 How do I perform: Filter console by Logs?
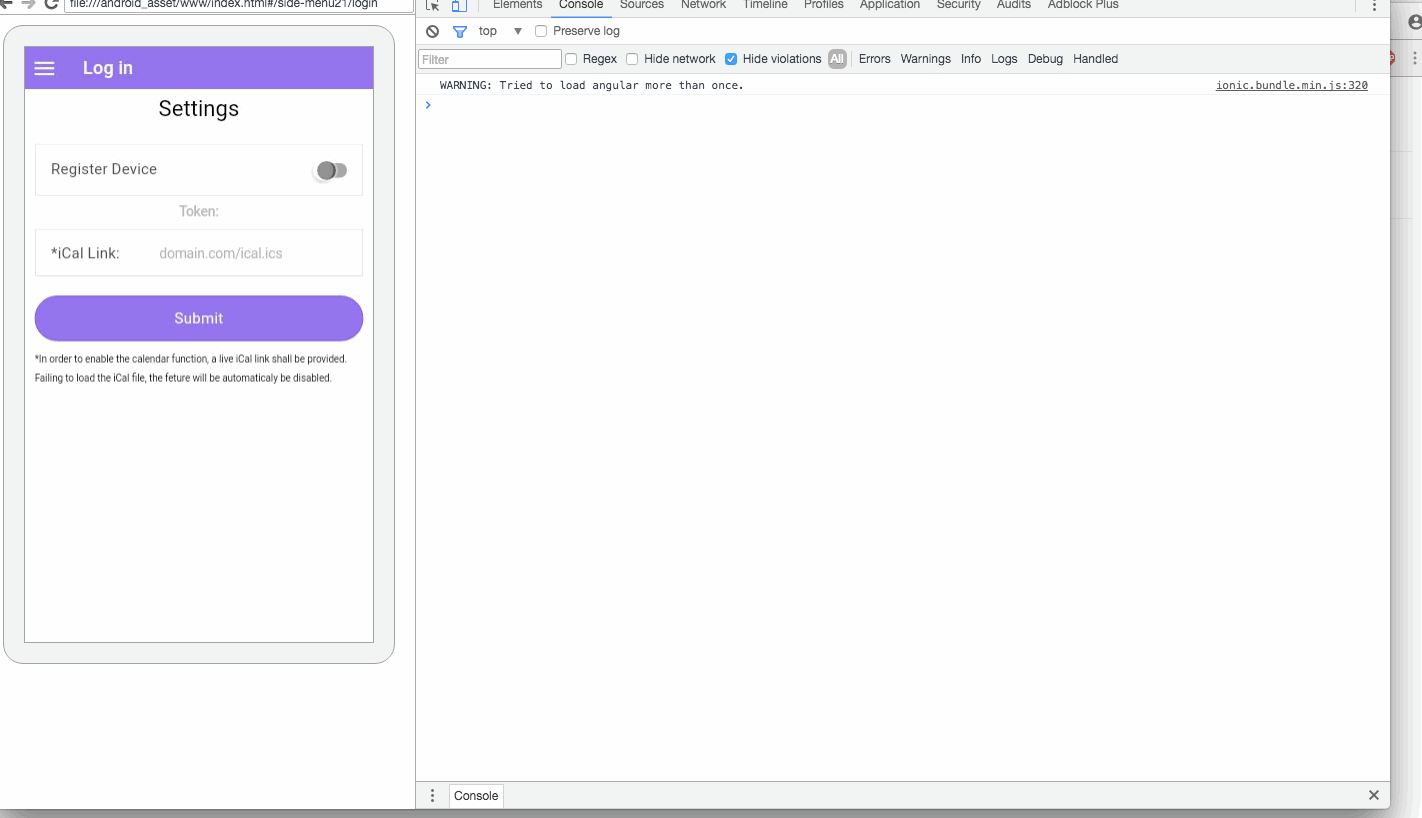[1004, 59]
